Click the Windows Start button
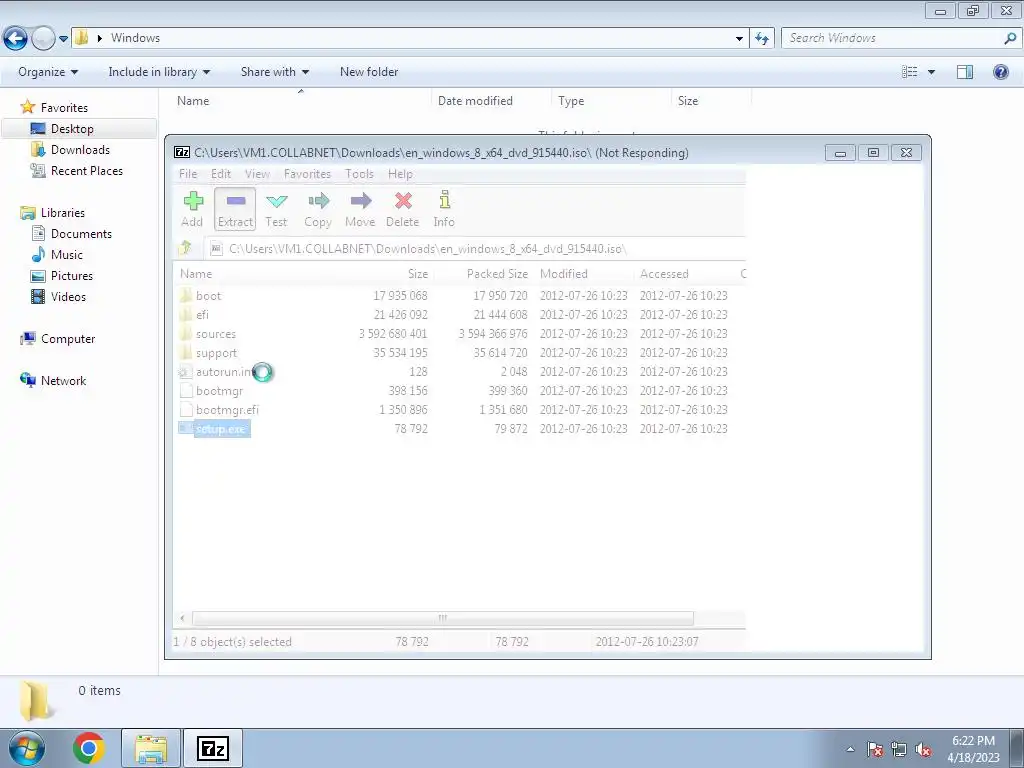Screen dimensions: 1024x768 [x=27, y=748]
